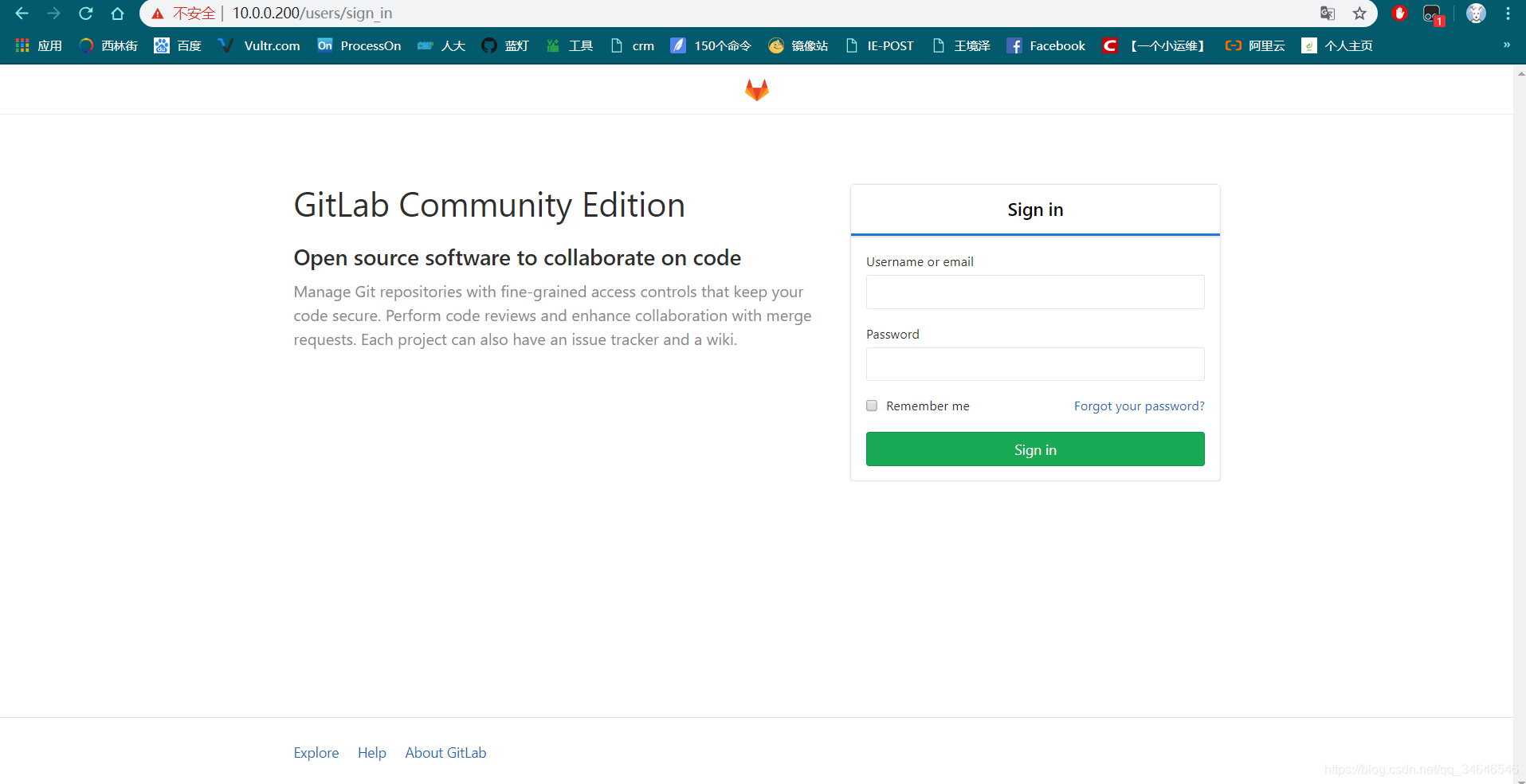Open the Help footer link

click(x=372, y=753)
